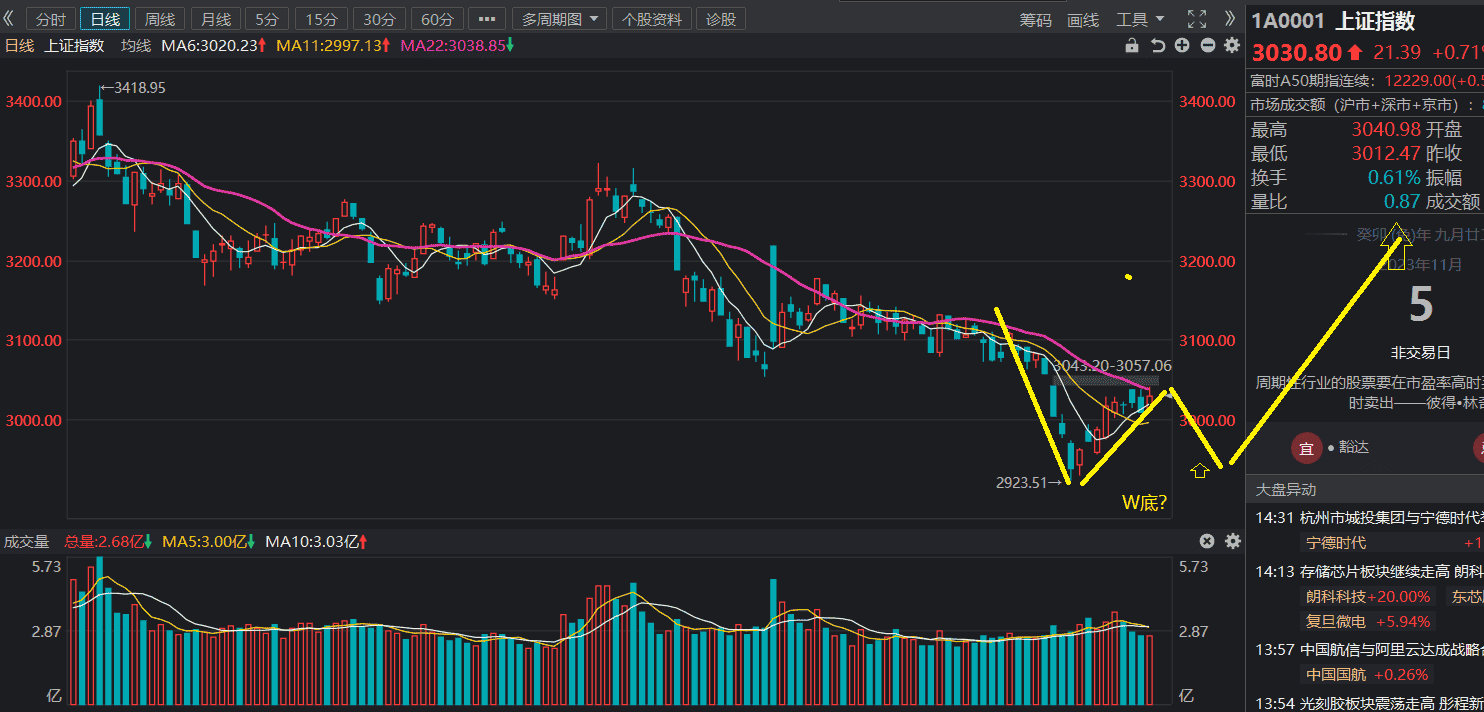Select 日线 daily chart tab
Viewport: 1484px width, 712px height.
(x=104, y=19)
